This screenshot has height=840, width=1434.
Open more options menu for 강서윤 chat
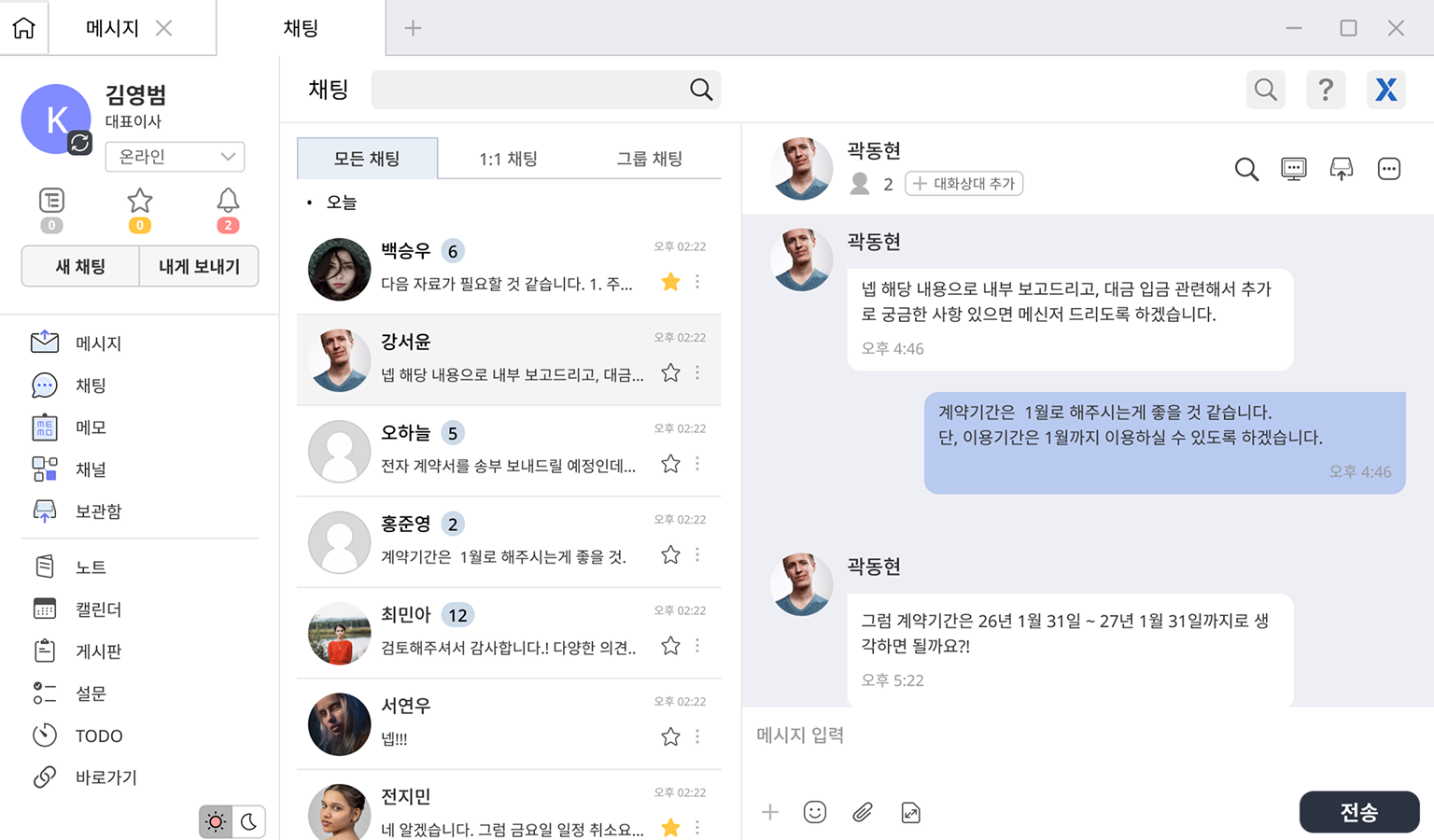[x=697, y=372]
